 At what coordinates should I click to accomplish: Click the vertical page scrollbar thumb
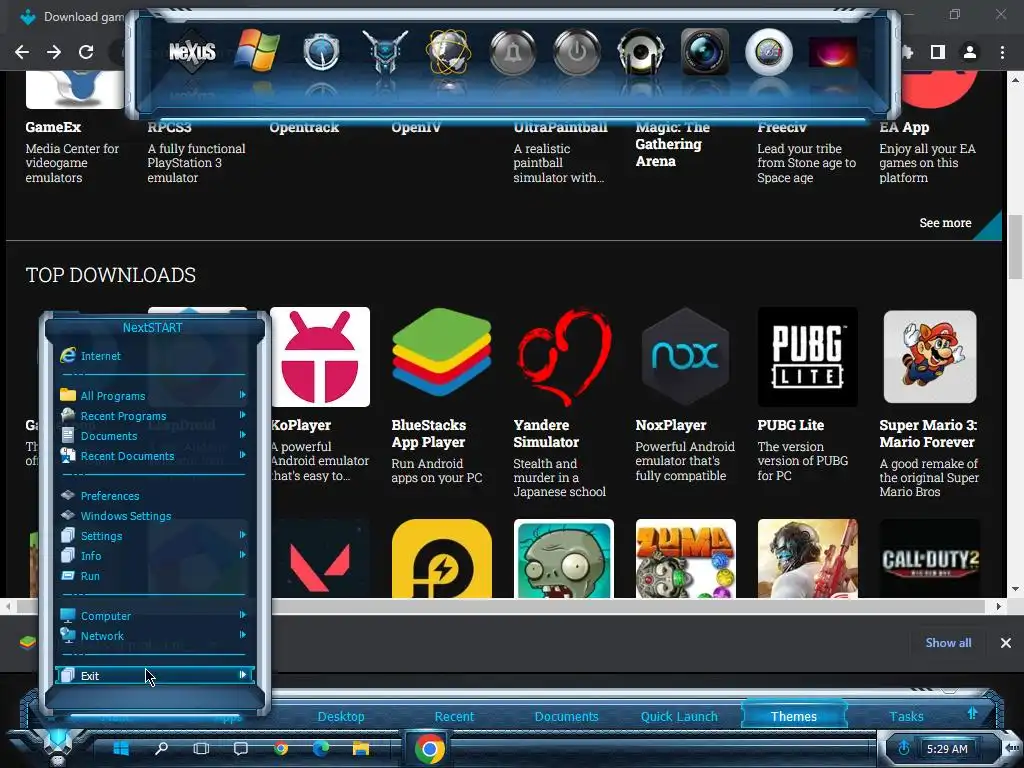(1015, 247)
